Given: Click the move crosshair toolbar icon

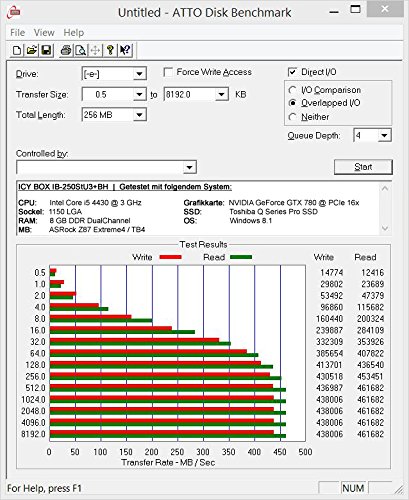Looking at the screenshot, I should point(95,50).
